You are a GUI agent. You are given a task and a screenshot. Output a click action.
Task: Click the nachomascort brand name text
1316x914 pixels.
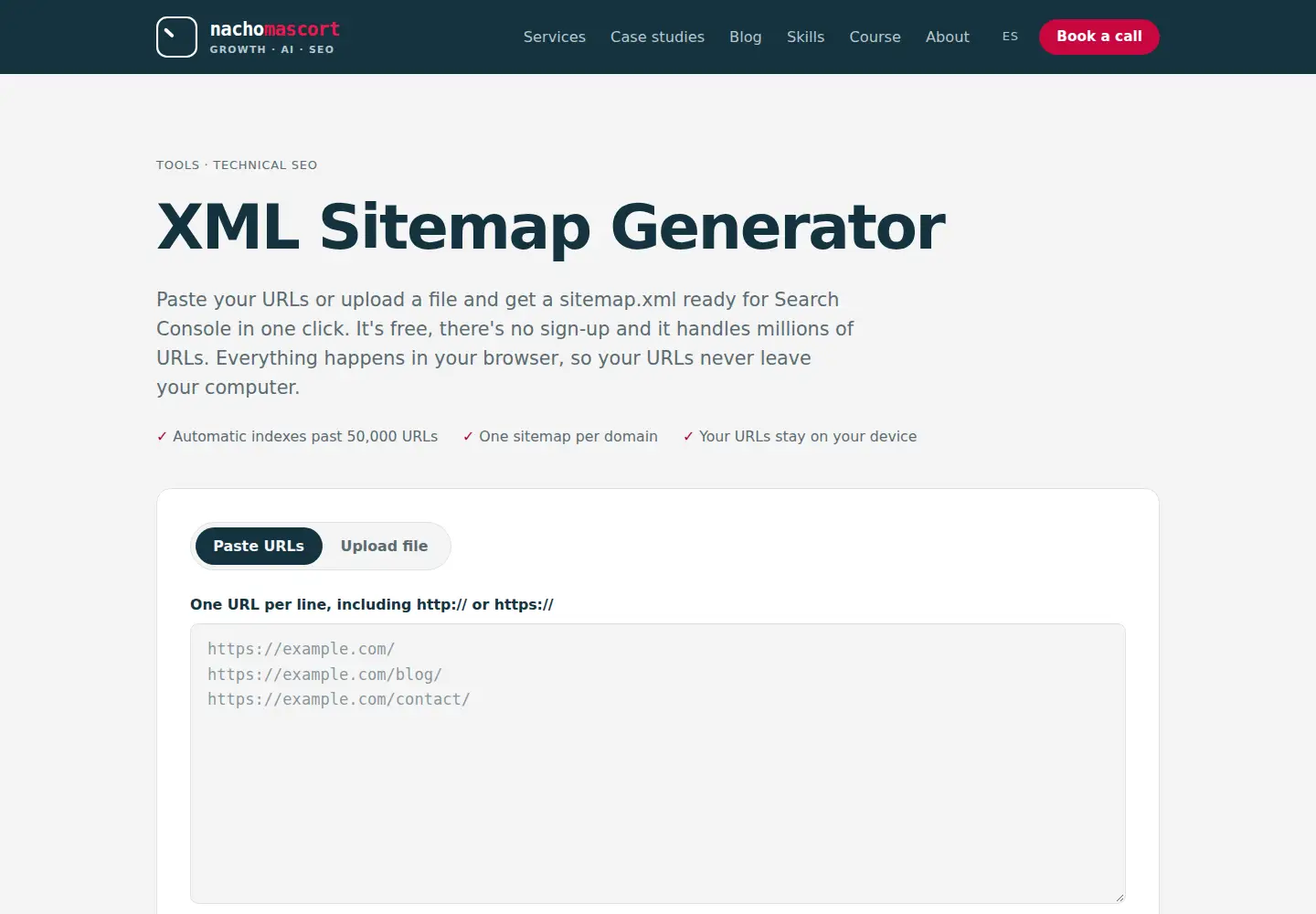click(x=274, y=29)
